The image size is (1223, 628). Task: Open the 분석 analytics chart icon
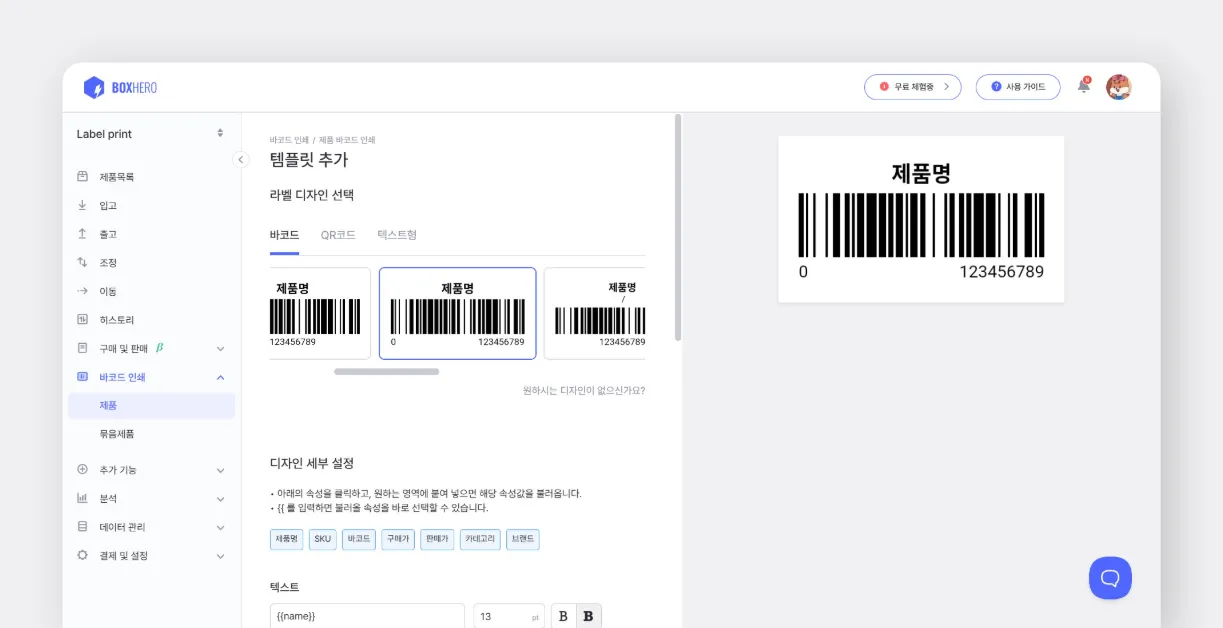(81, 498)
